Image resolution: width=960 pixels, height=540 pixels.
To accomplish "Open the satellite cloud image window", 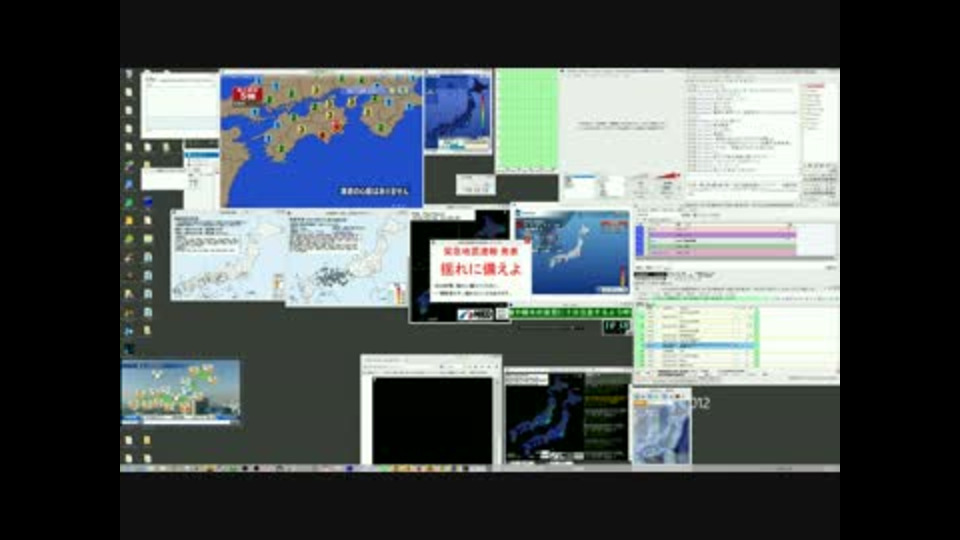I will click(662, 426).
